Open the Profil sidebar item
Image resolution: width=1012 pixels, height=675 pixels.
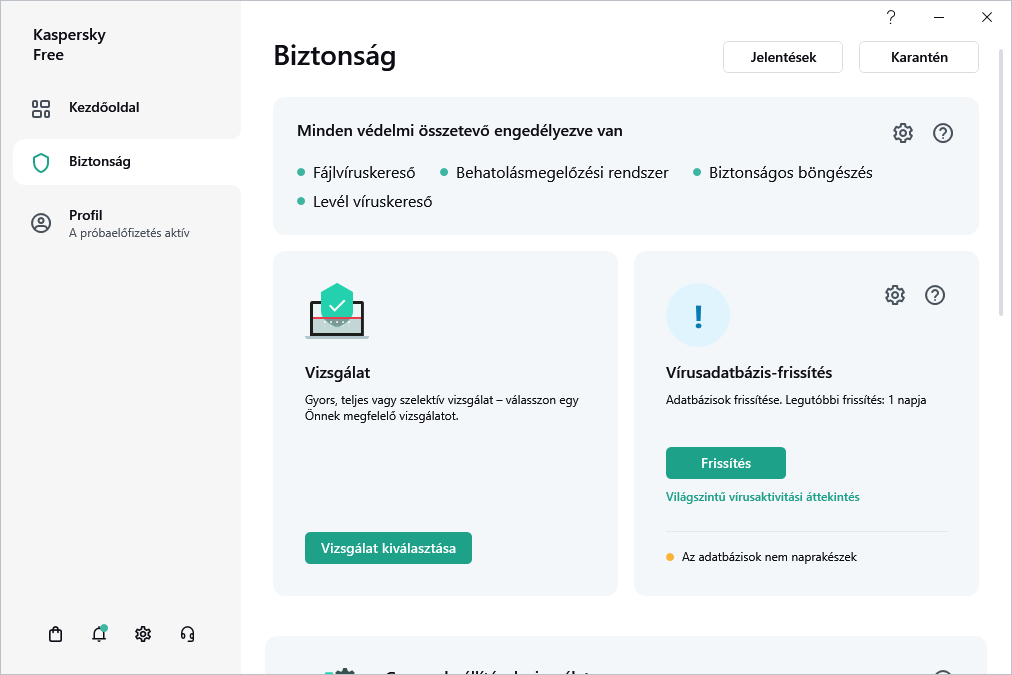[x=86, y=216]
